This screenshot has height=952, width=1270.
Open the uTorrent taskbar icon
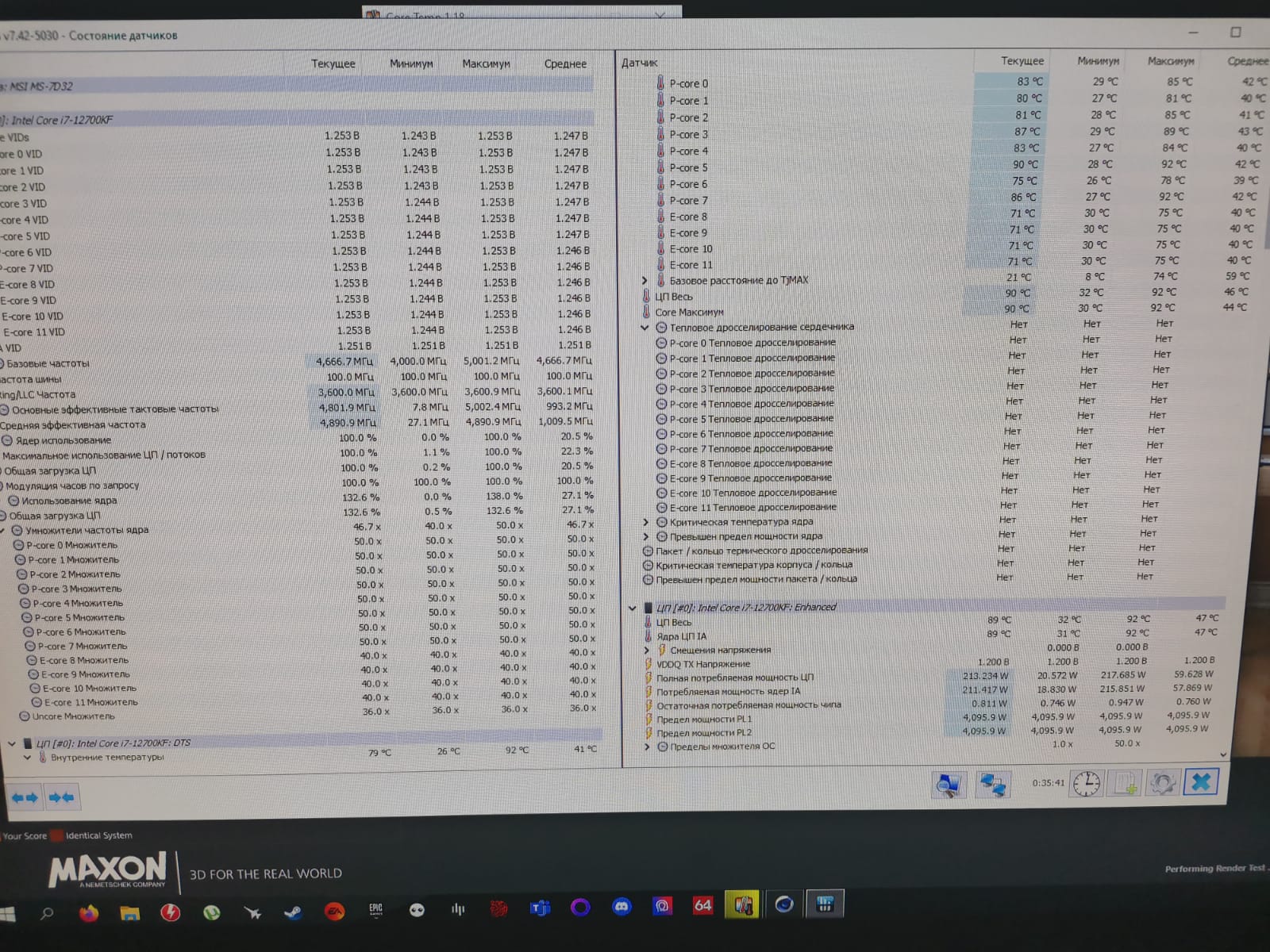pyautogui.click(x=211, y=912)
